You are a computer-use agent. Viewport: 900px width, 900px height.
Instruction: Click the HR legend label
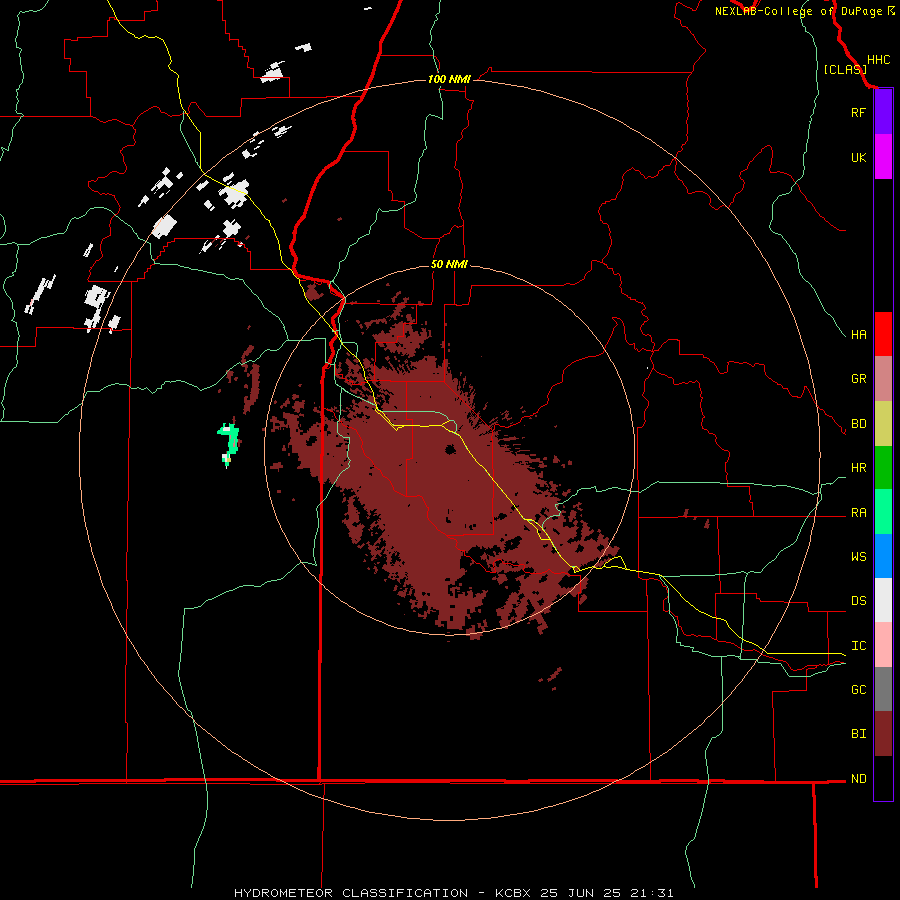(x=858, y=468)
